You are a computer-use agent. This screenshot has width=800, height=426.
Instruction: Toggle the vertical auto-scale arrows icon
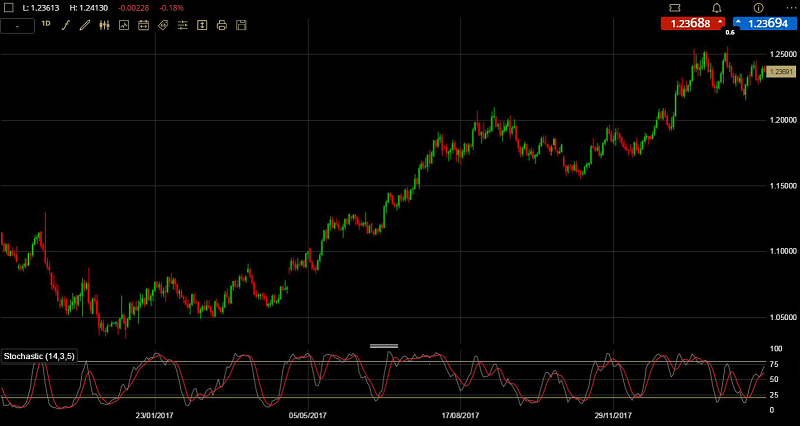coord(202,24)
